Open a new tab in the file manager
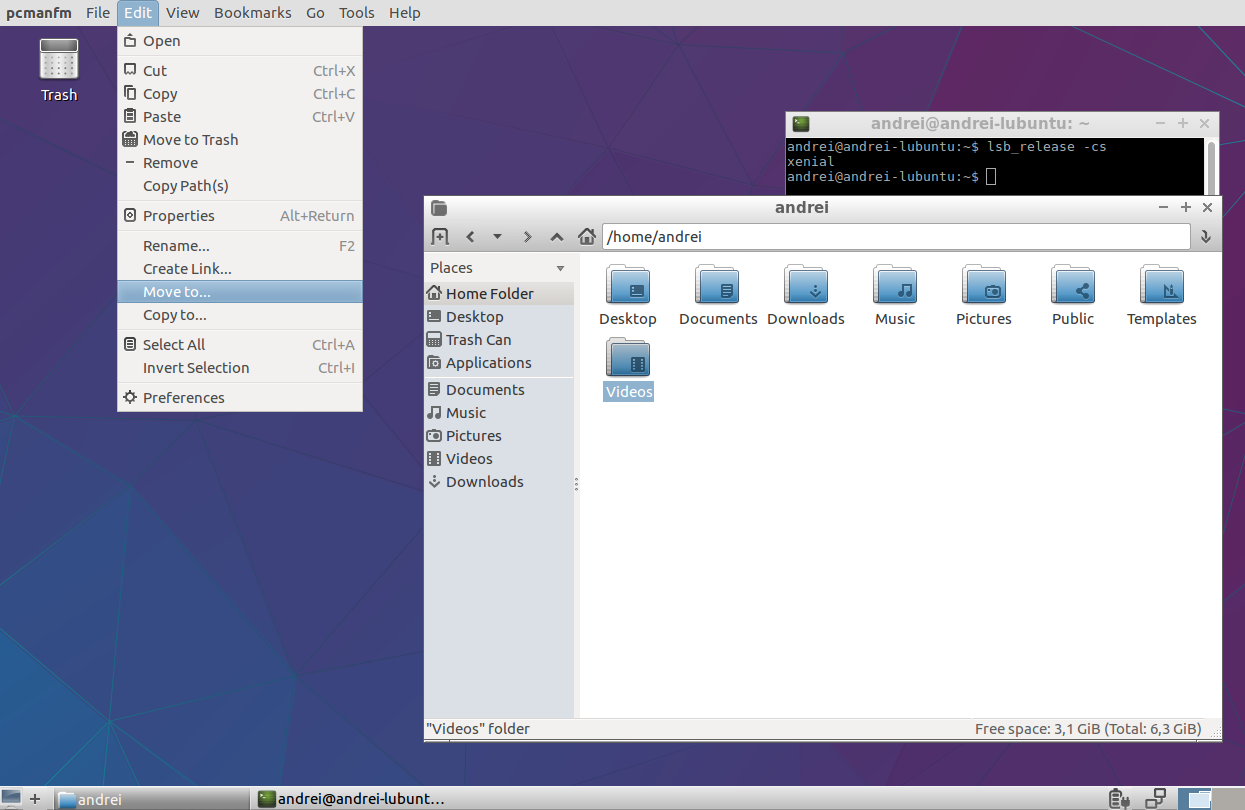Screen dimensions: 1245x810 click(x=439, y=236)
